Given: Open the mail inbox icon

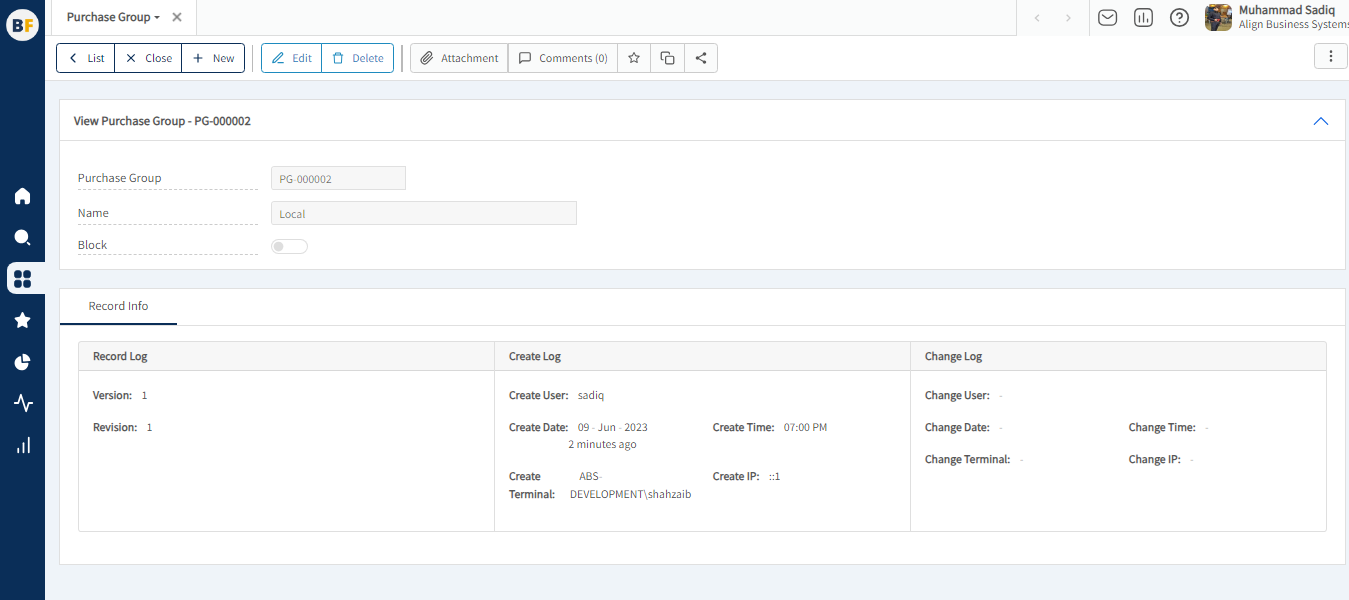Looking at the screenshot, I should click(x=1107, y=18).
